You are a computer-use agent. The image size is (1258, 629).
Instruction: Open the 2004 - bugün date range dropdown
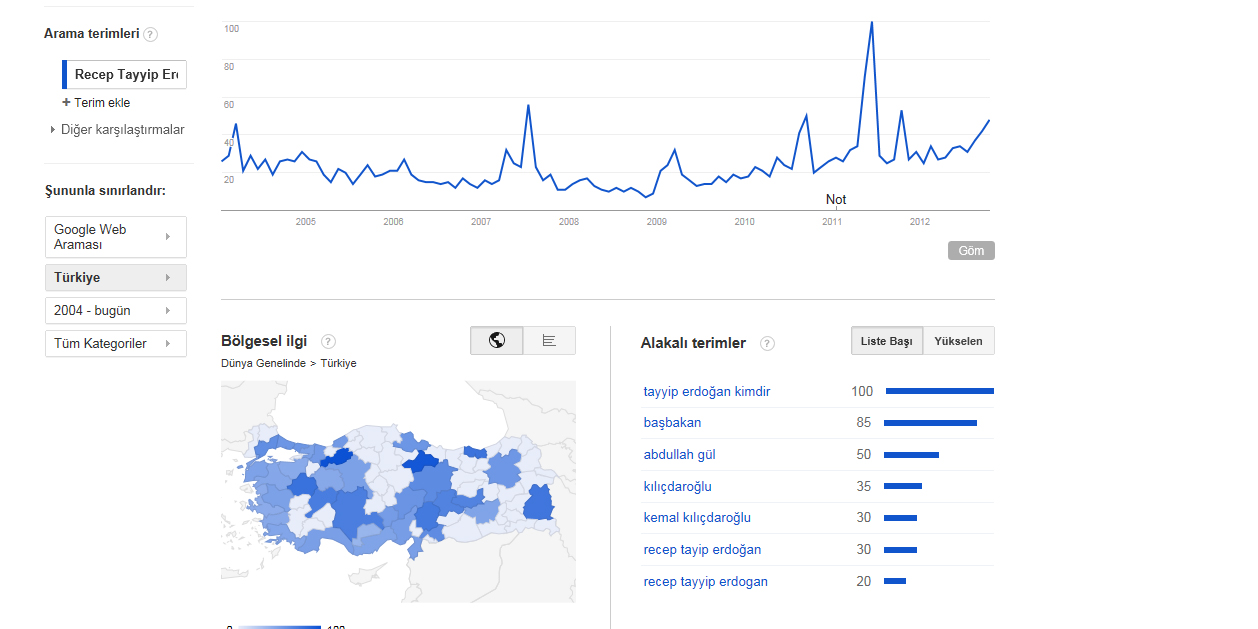[x=116, y=310]
